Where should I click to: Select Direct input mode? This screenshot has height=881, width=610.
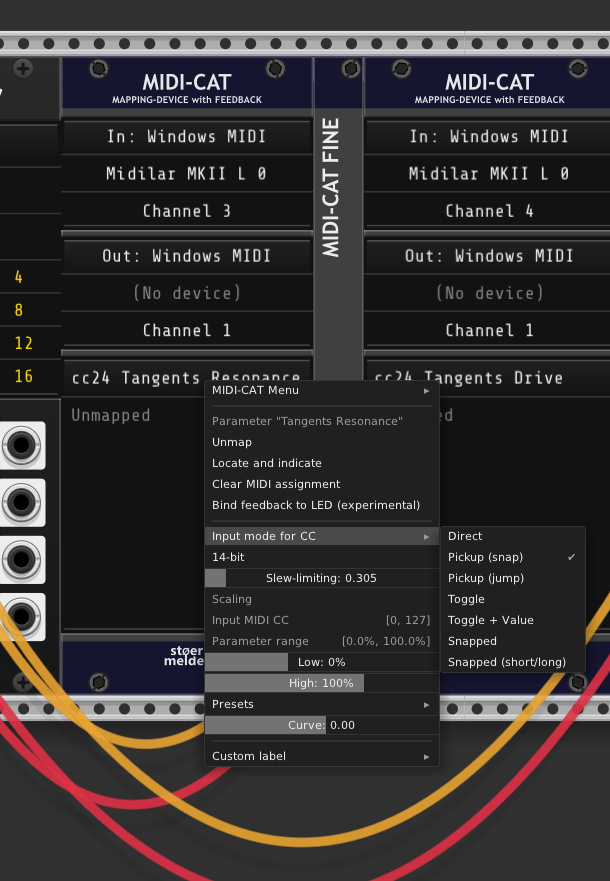coord(513,536)
